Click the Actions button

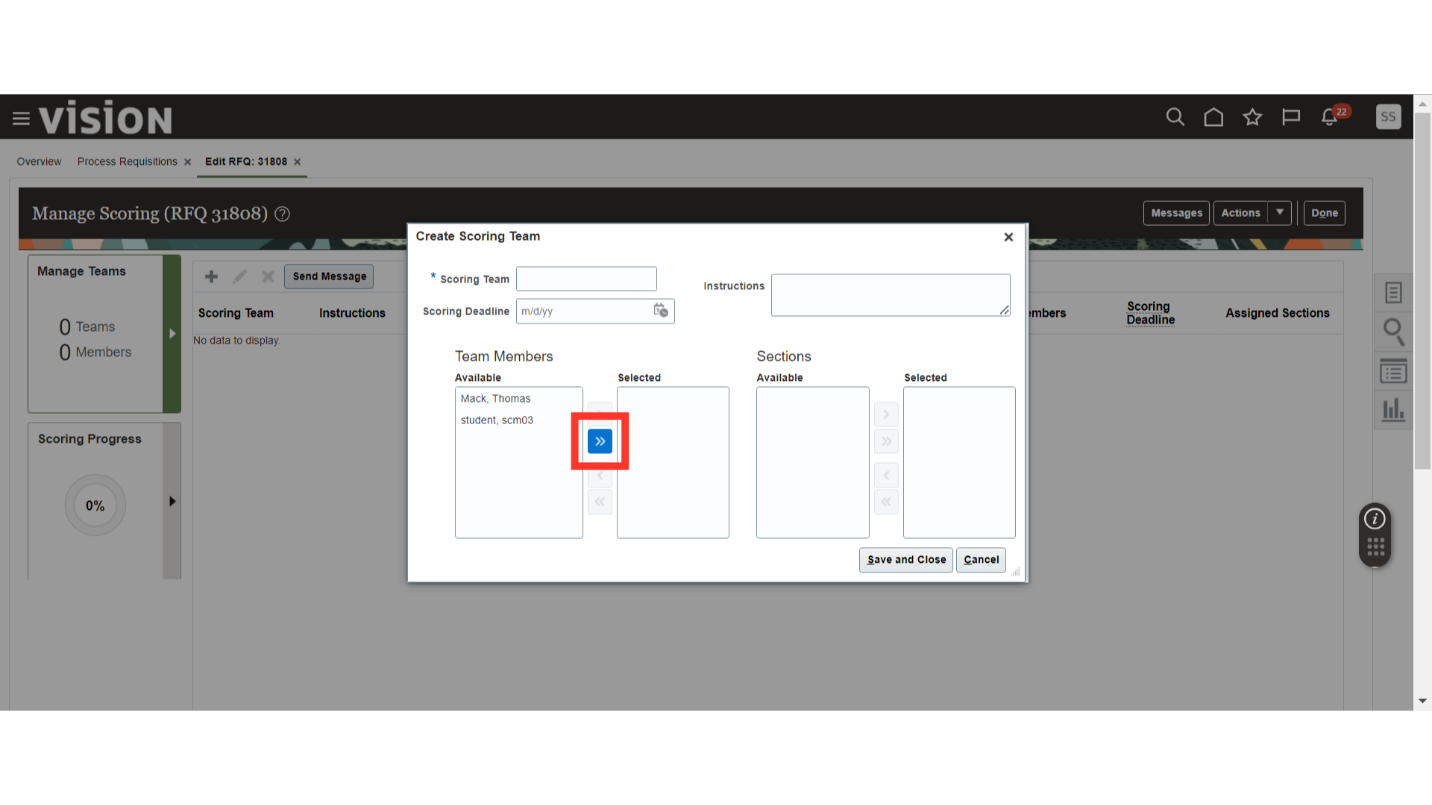[1240, 213]
